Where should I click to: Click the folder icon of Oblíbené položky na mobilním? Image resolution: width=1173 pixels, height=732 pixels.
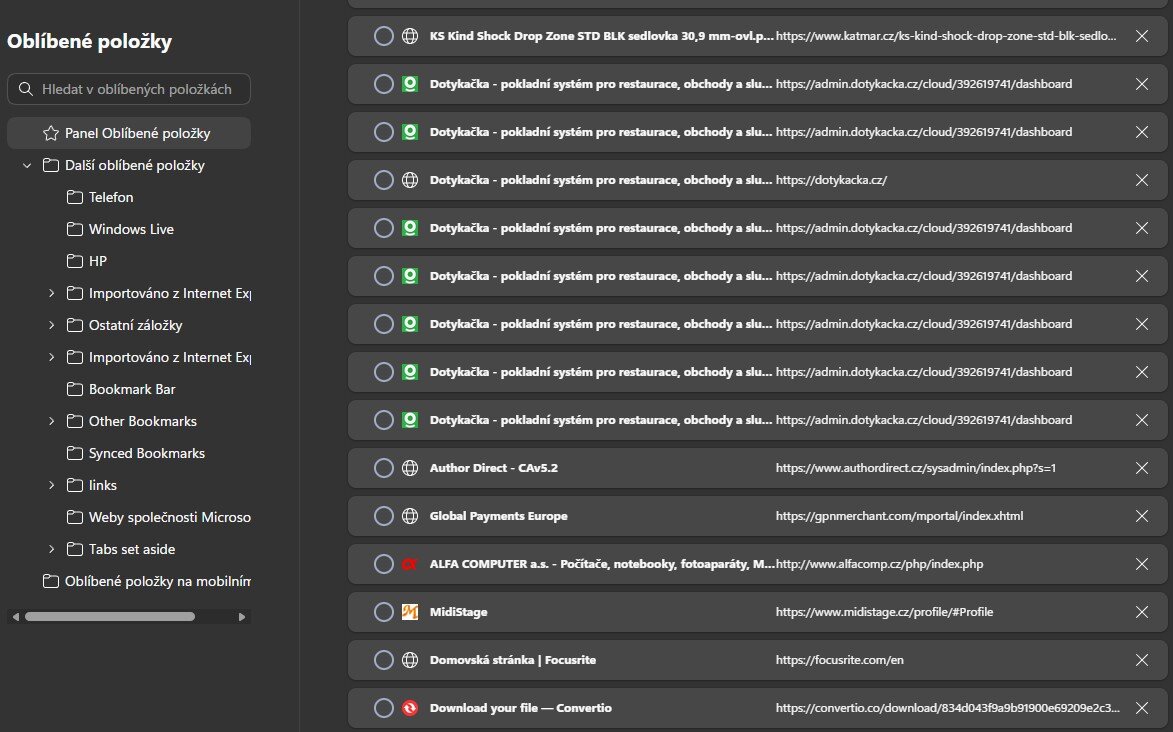click(51, 581)
